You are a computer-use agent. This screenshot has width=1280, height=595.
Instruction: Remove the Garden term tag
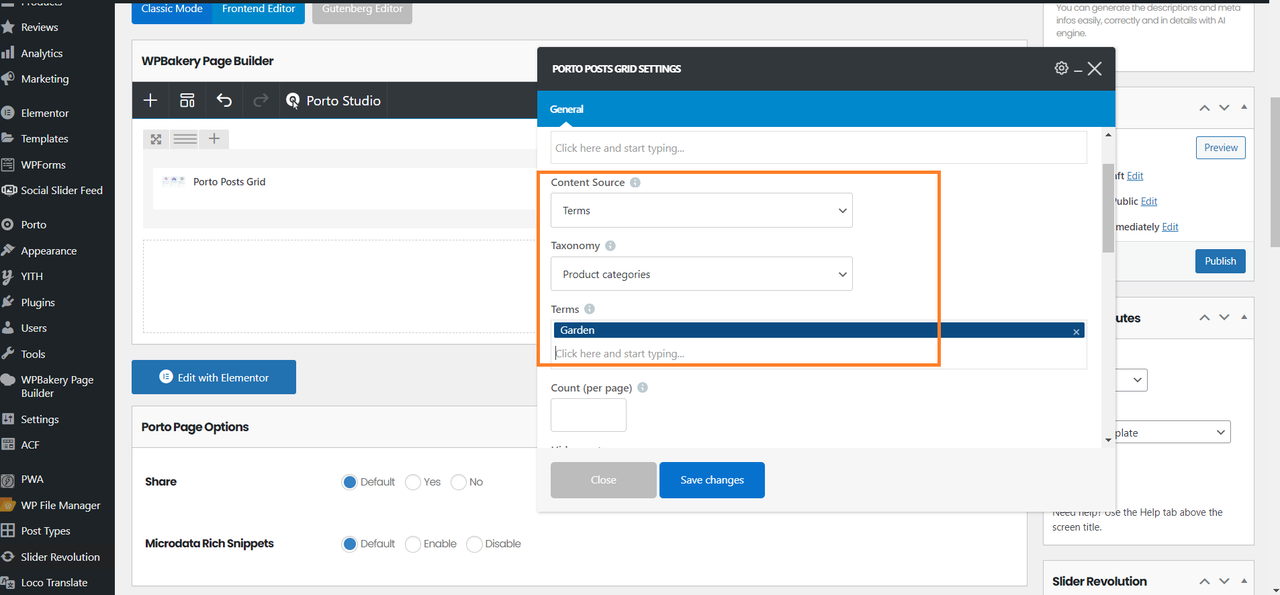point(1076,331)
